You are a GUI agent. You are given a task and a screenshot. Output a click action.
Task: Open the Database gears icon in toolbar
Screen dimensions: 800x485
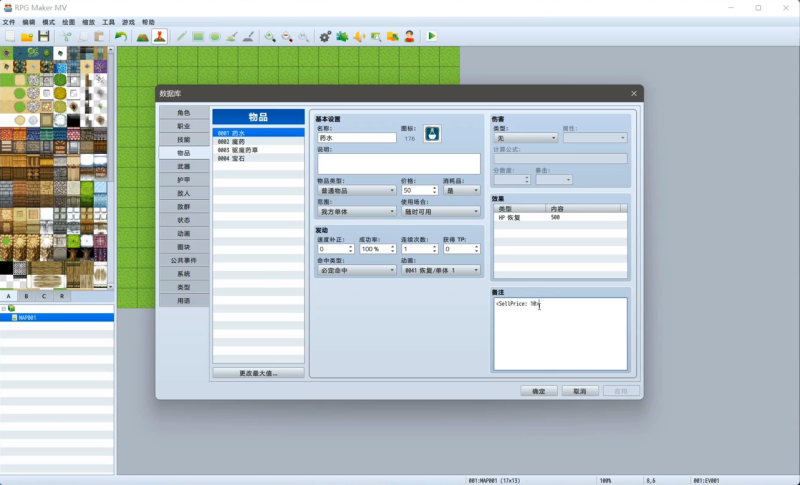[325, 36]
